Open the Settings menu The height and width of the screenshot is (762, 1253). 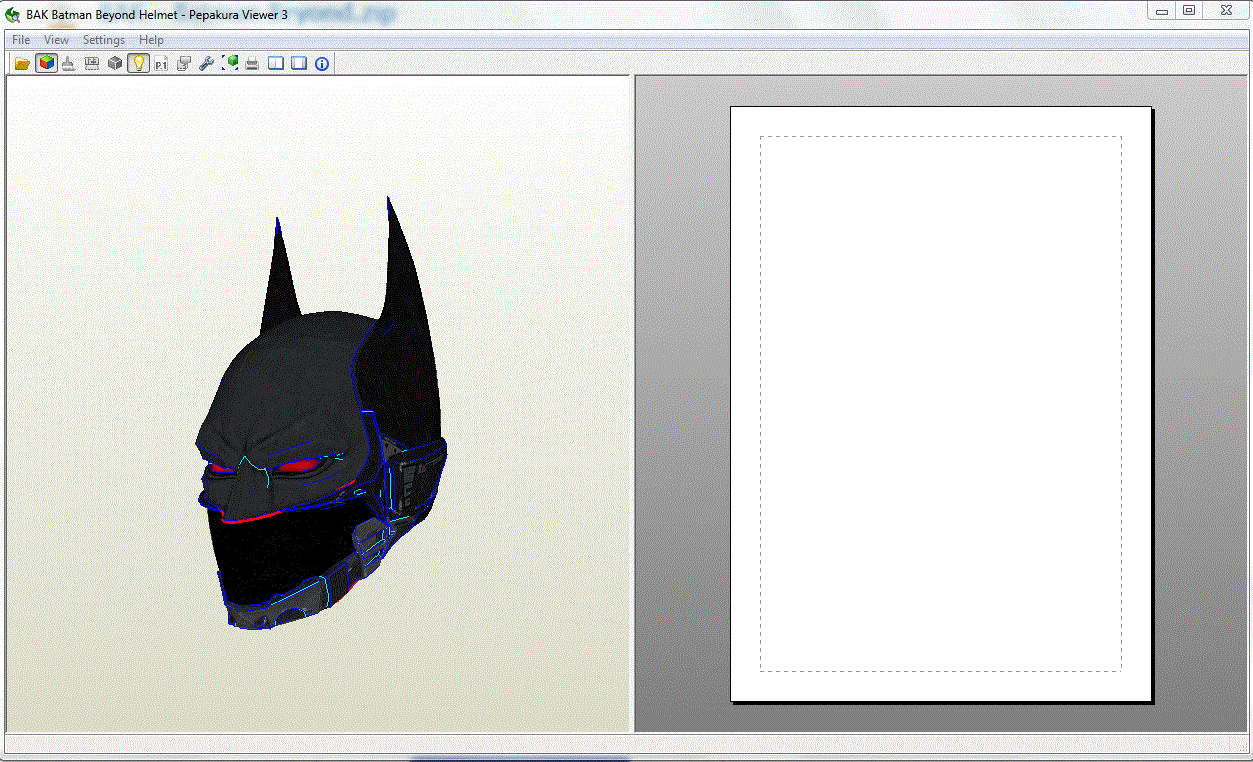point(104,40)
